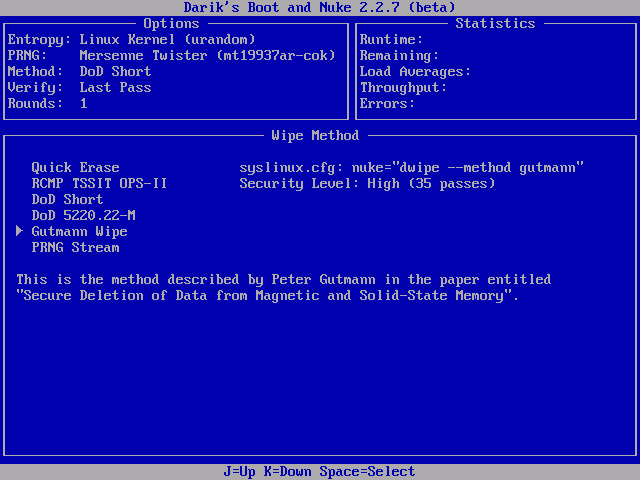Click the PRNG Mersenne Twister option
The image size is (640, 480).
[x=173, y=55]
